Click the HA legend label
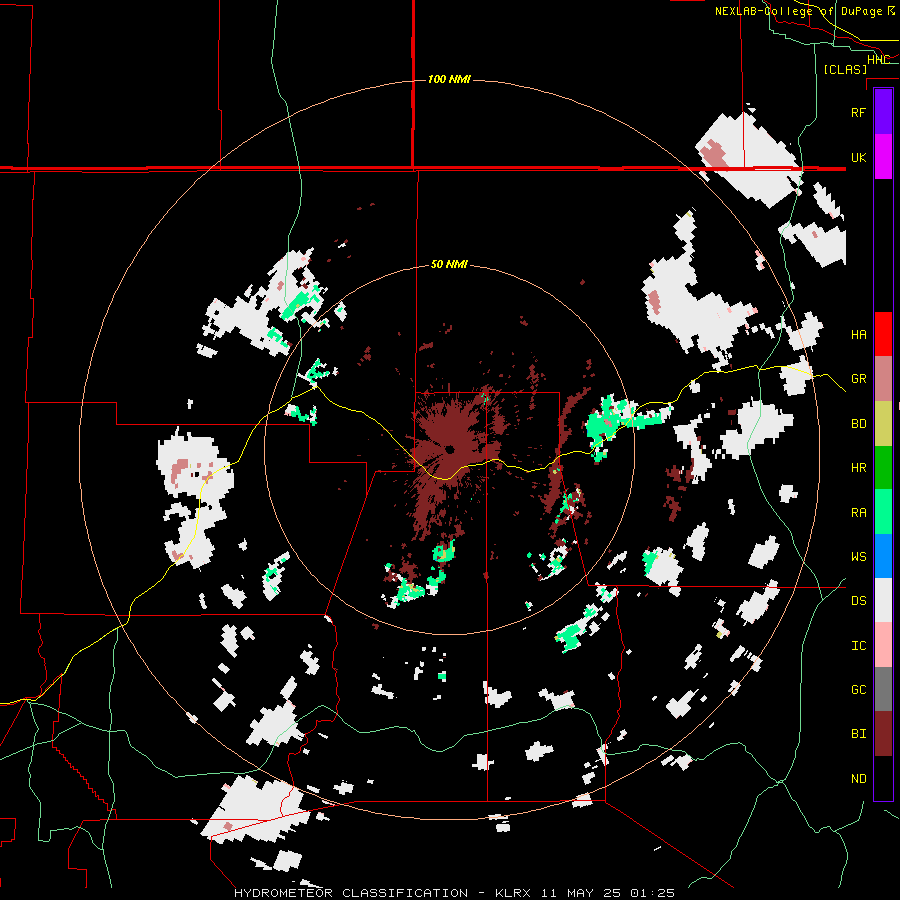Viewport: 900px width, 900px height. pyautogui.click(x=858, y=335)
